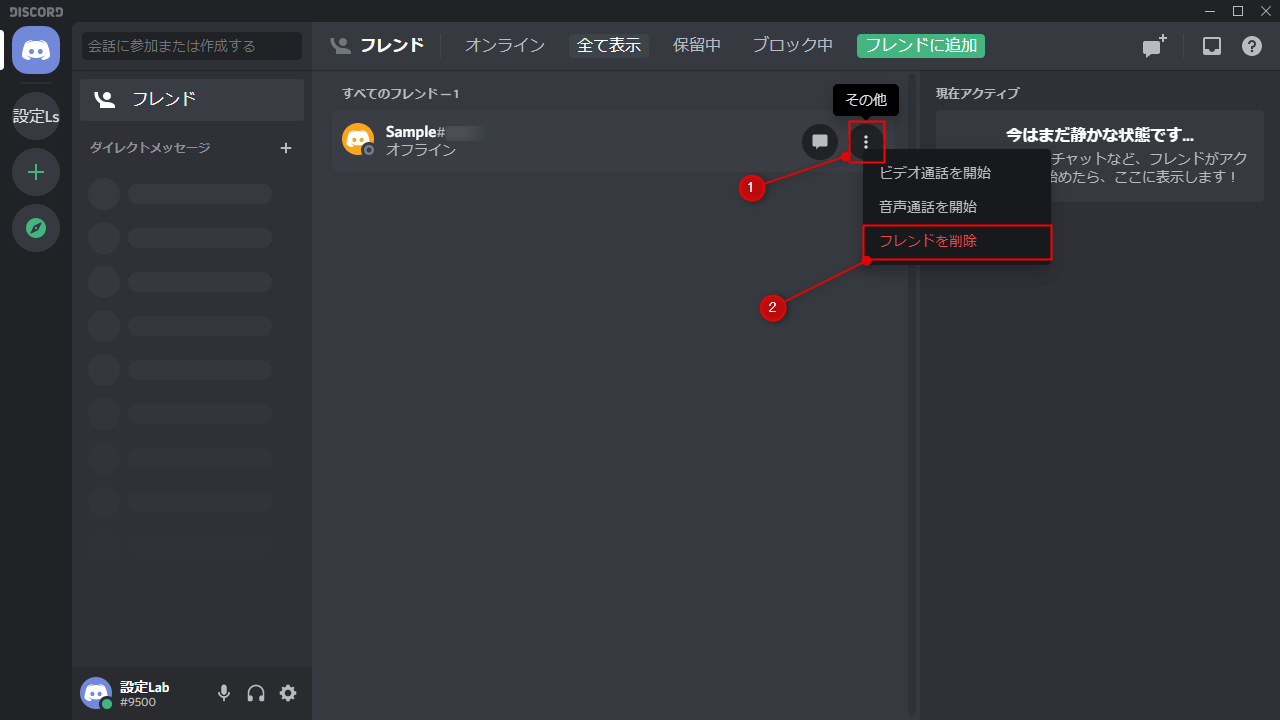Switch to ブロック中 tab
Screen dimensions: 1280x720
(x=793, y=46)
